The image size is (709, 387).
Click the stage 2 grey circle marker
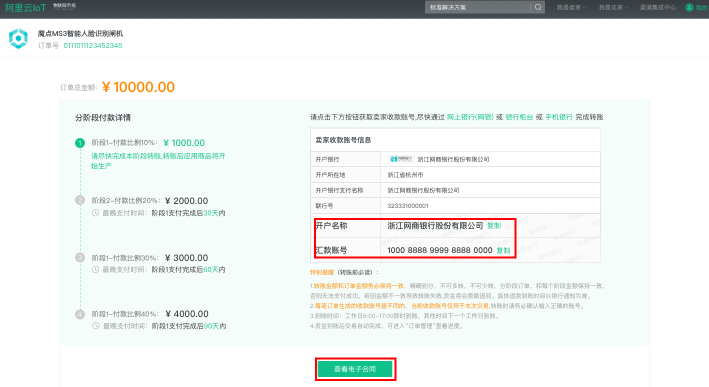pos(80,200)
